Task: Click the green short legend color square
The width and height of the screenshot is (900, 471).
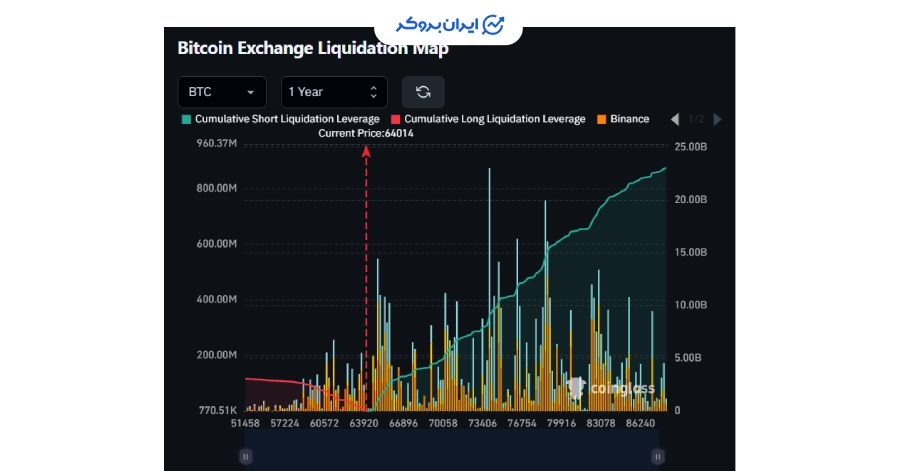Action: pos(186,119)
